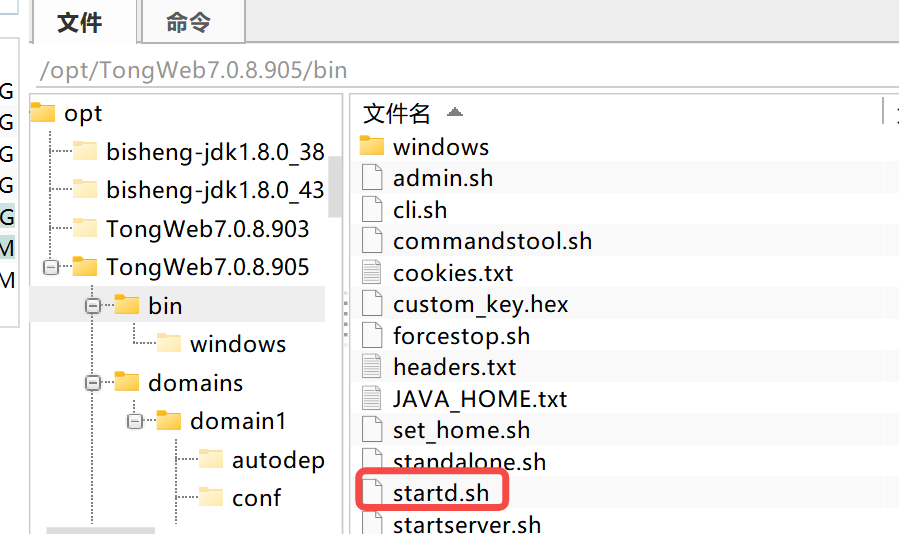Select the file name cookies.txt

coord(453,273)
